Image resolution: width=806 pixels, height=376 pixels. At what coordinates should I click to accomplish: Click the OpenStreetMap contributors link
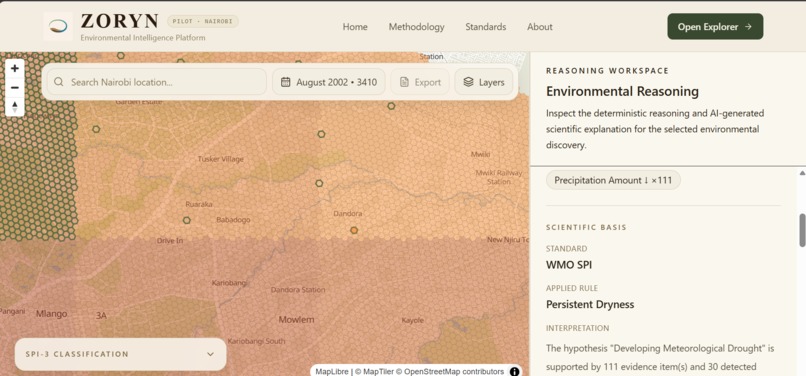tap(451, 371)
